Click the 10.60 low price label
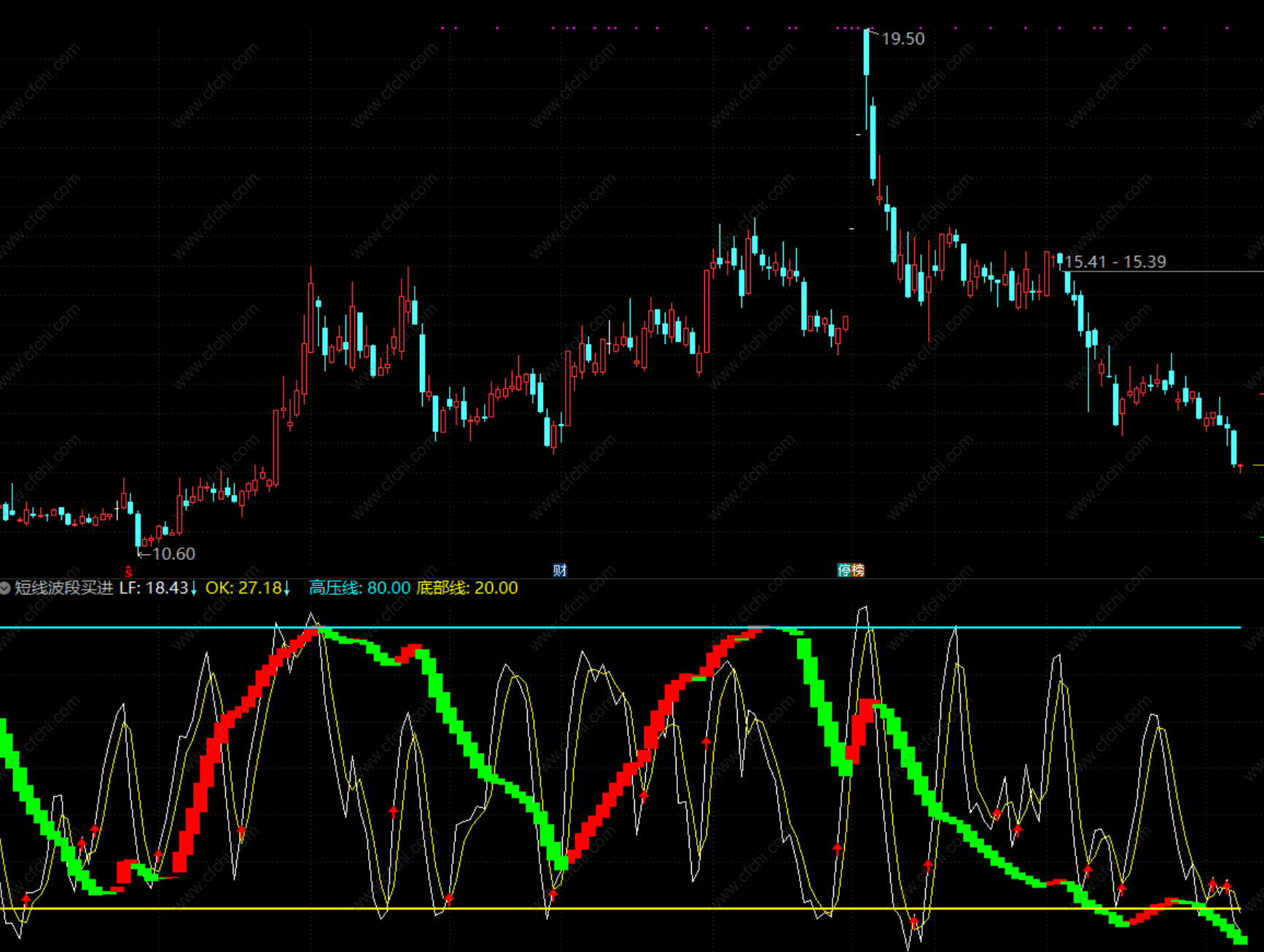 click(x=173, y=554)
